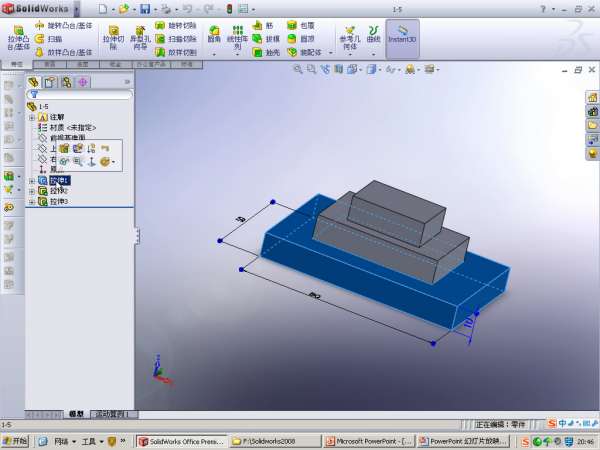Screen dimensions: 600x450
Task: Switch to the second ribbon tab (草图)
Action: pyautogui.click(x=50, y=64)
